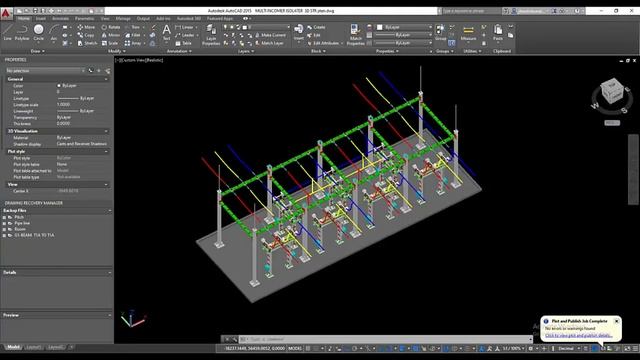The image size is (640, 360).
Task: Collapse the 3D Visualization section
Action: click(x=106, y=131)
